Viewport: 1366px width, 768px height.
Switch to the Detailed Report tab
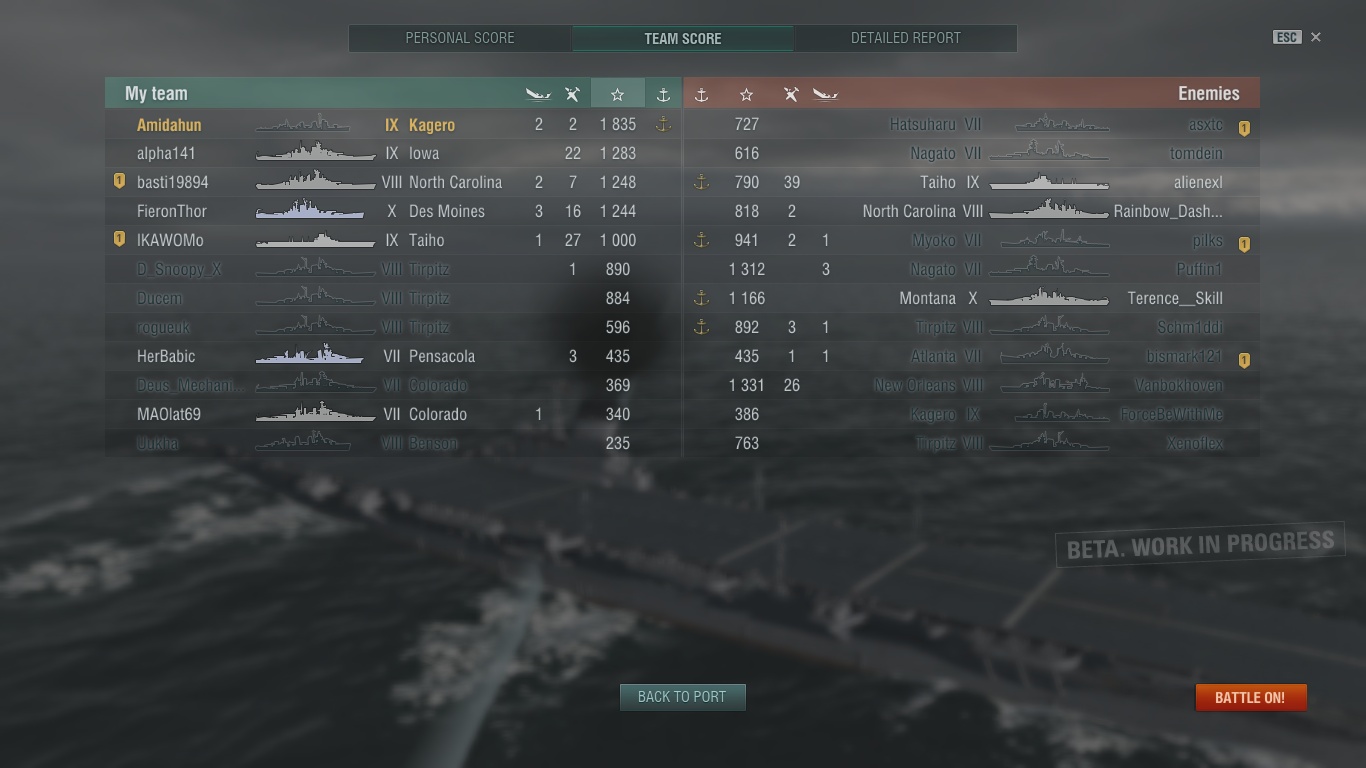(x=905, y=38)
